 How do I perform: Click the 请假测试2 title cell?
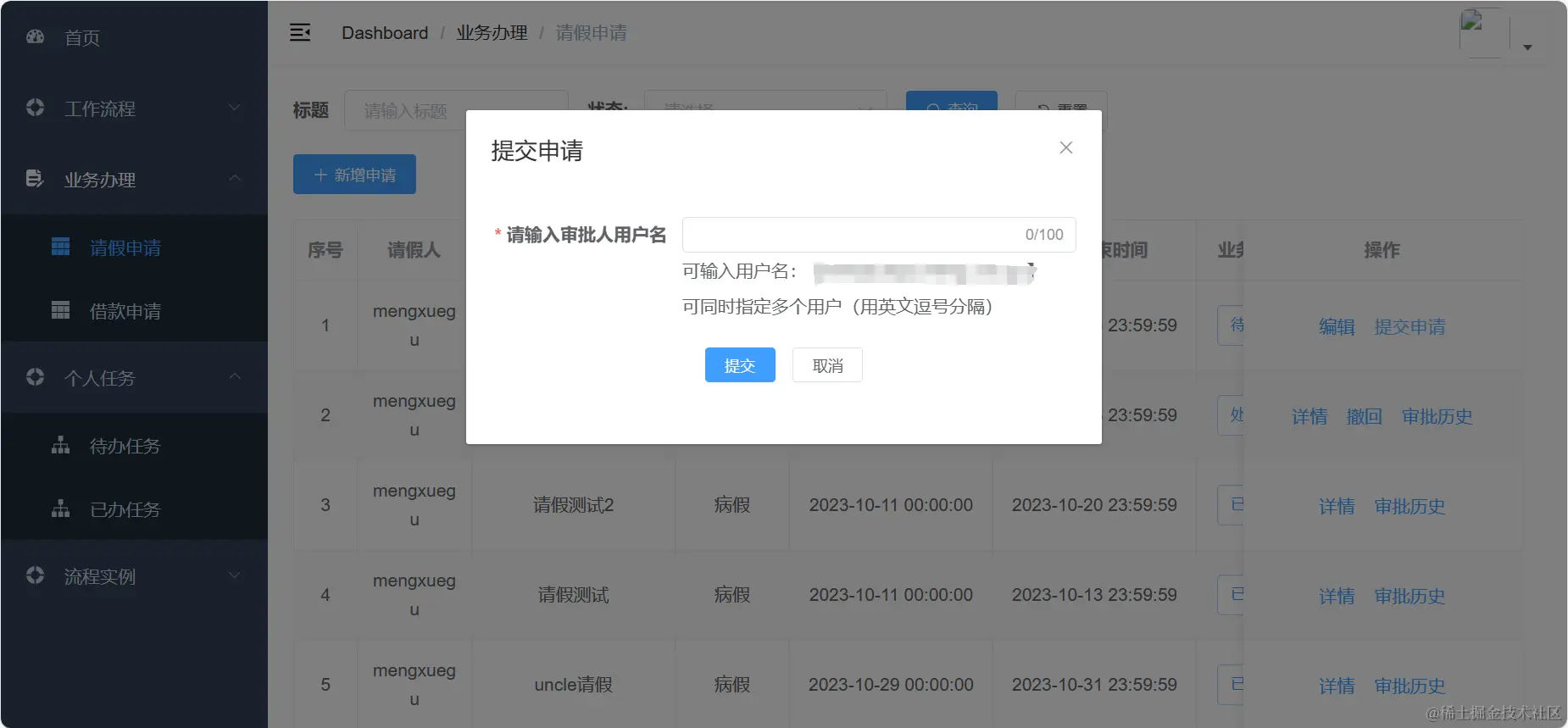574,505
